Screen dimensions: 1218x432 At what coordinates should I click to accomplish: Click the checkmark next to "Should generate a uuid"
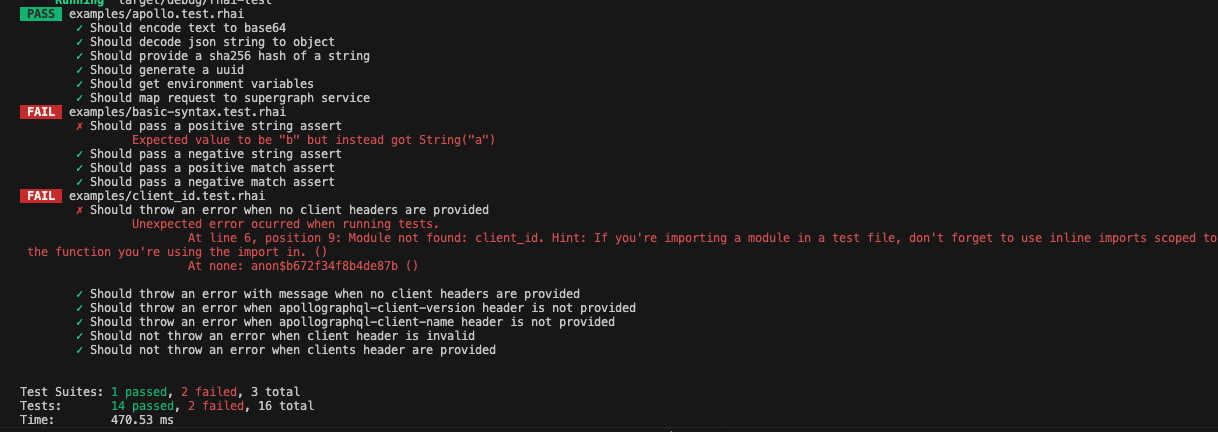(x=79, y=70)
